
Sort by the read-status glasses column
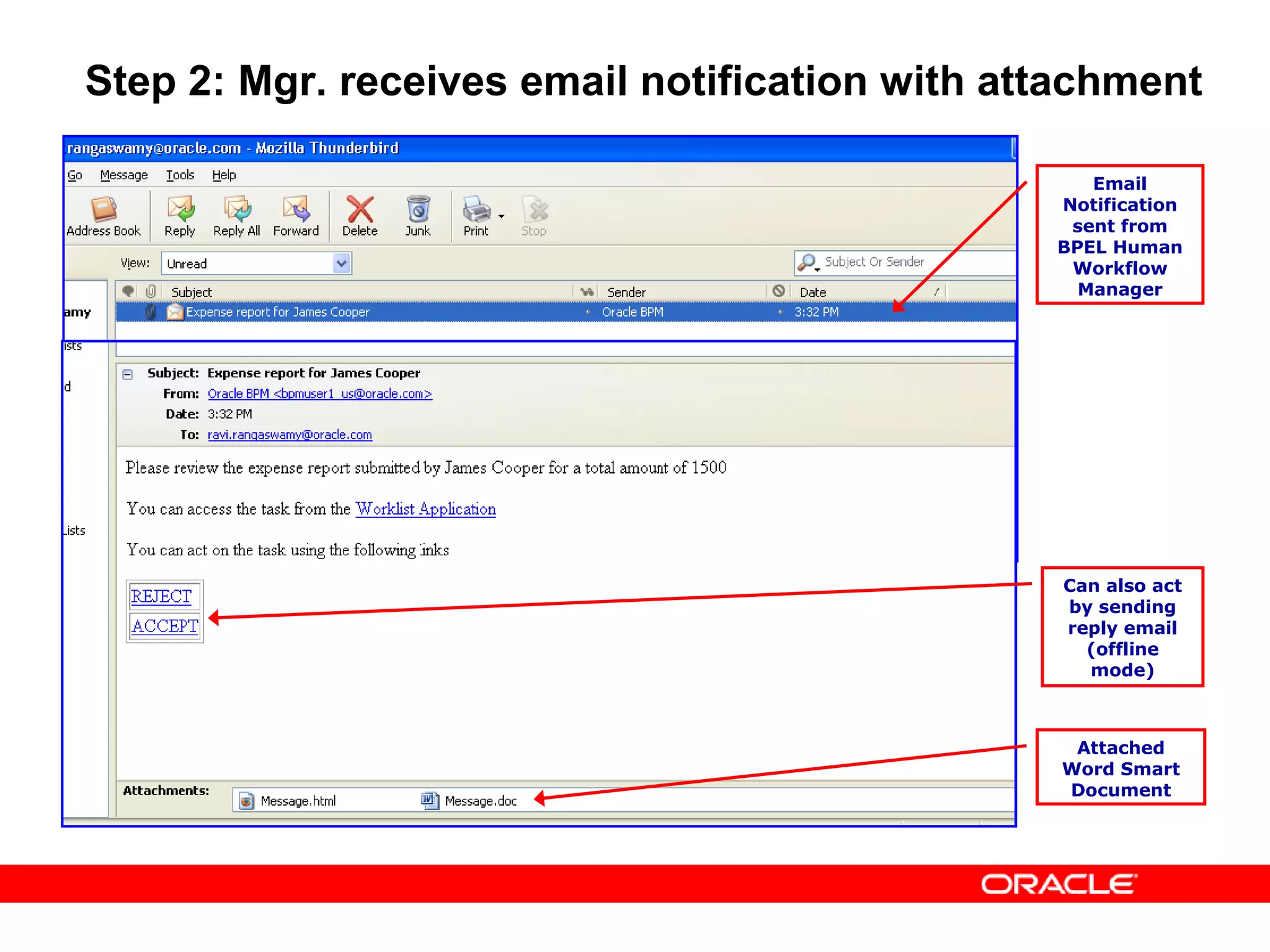pyautogui.click(x=587, y=291)
